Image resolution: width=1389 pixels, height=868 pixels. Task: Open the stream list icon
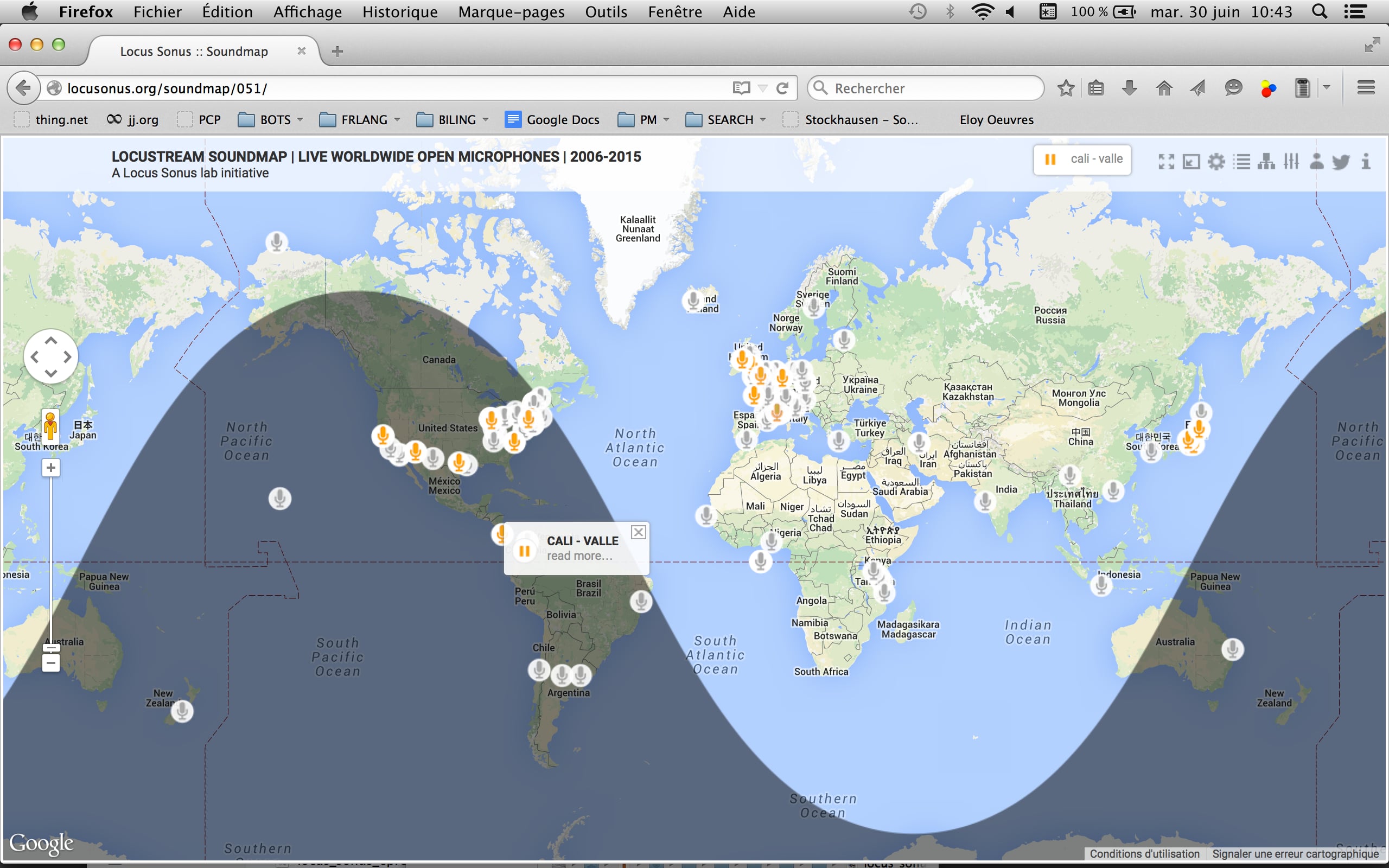click(1241, 162)
